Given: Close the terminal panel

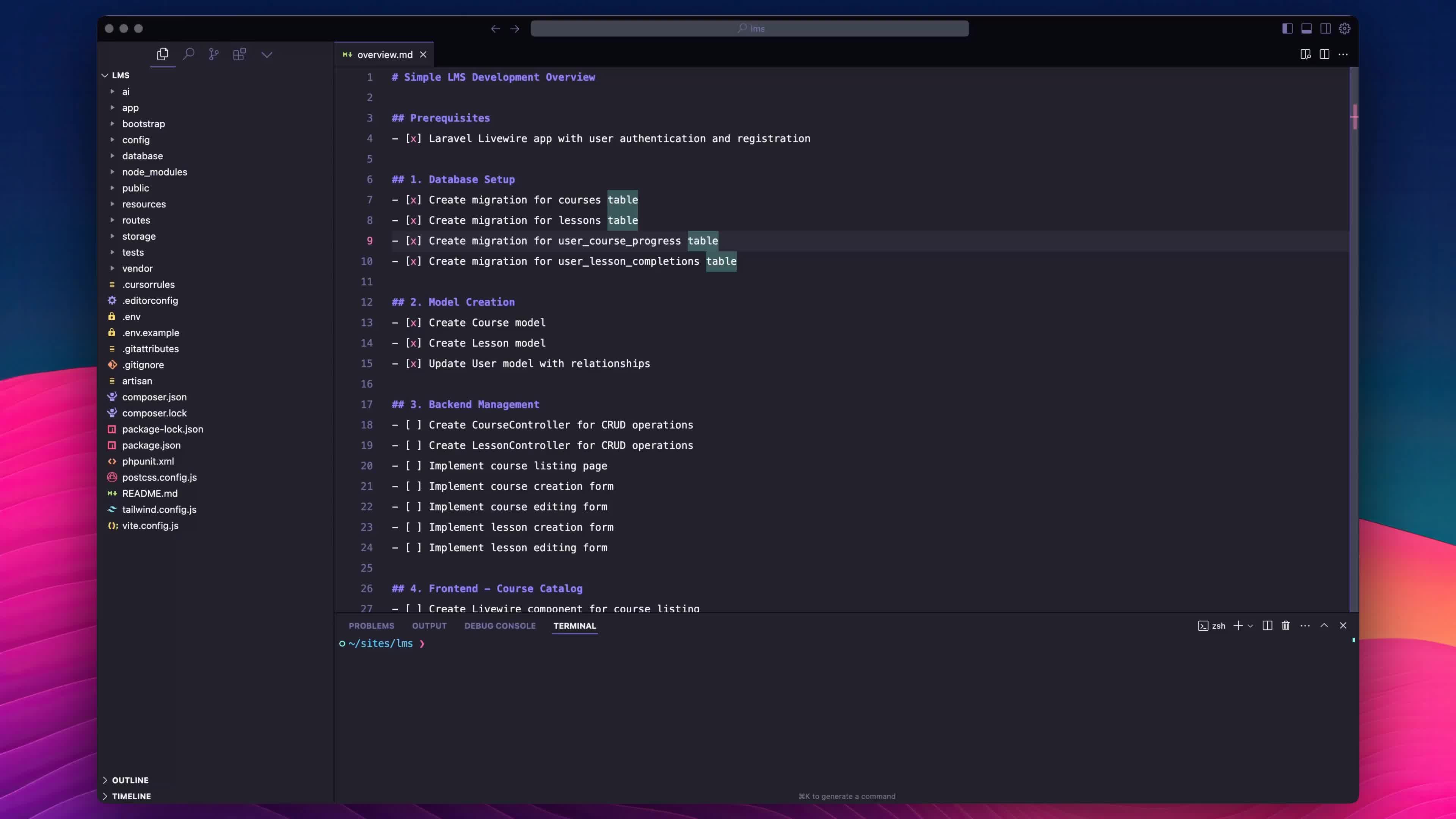Looking at the screenshot, I should coord(1343,626).
